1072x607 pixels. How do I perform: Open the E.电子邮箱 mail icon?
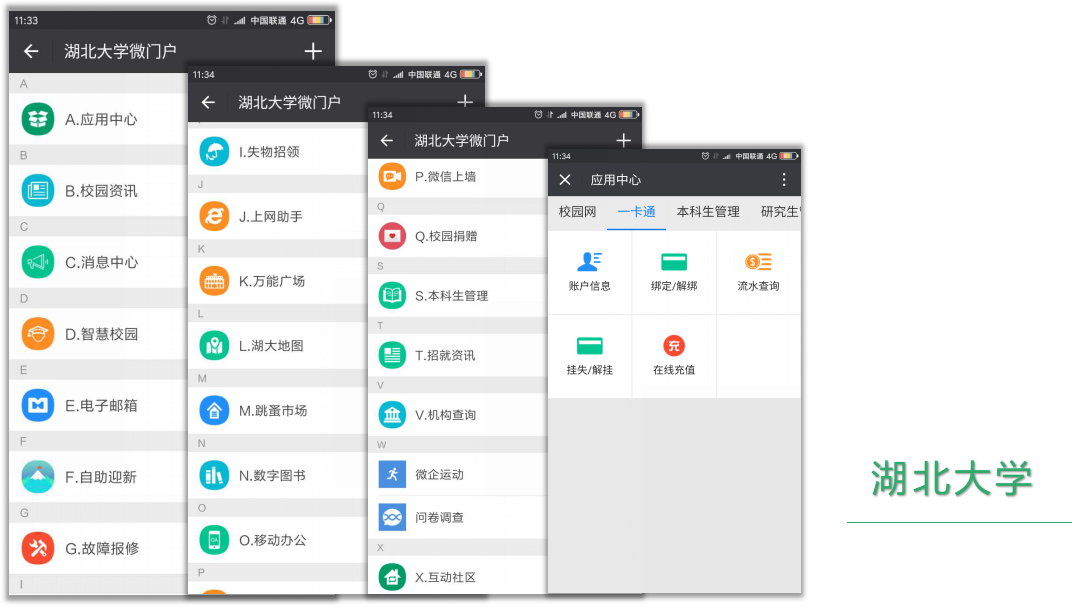38,405
